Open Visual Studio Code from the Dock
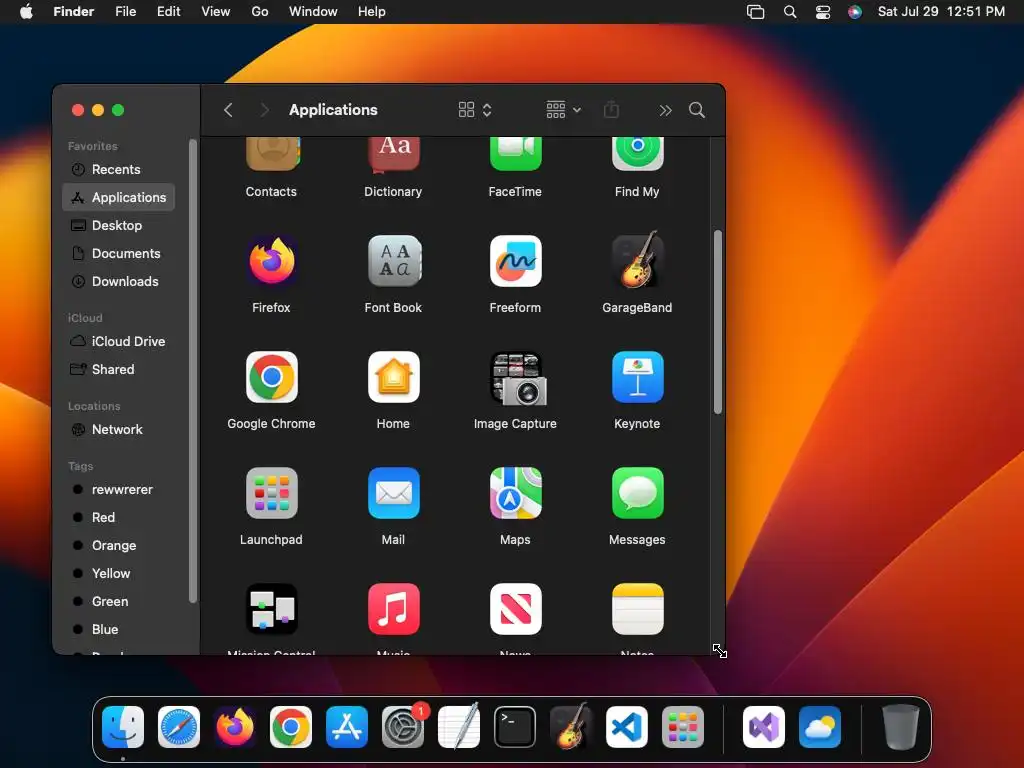This screenshot has width=1024, height=768. [x=627, y=727]
